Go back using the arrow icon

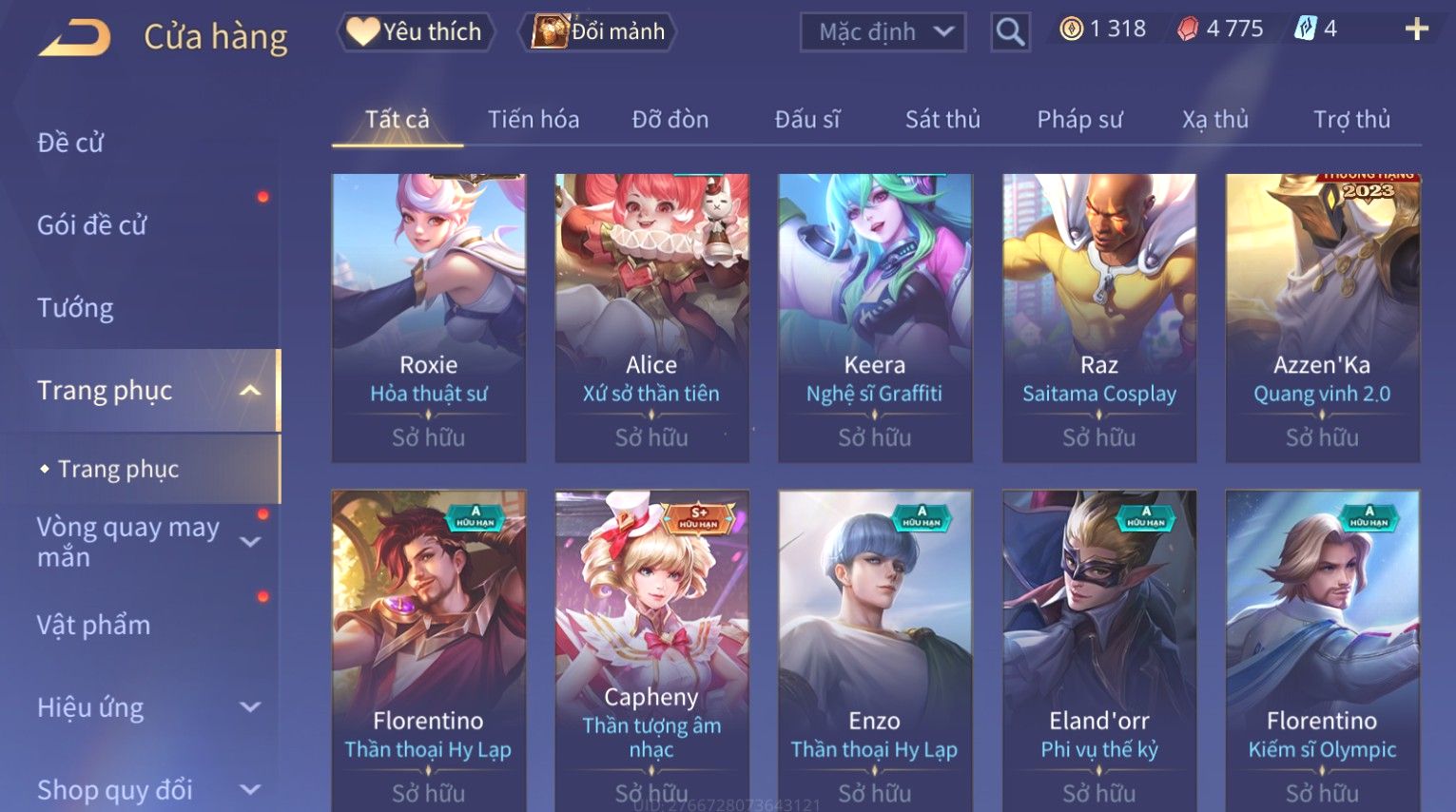click(74, 39)
